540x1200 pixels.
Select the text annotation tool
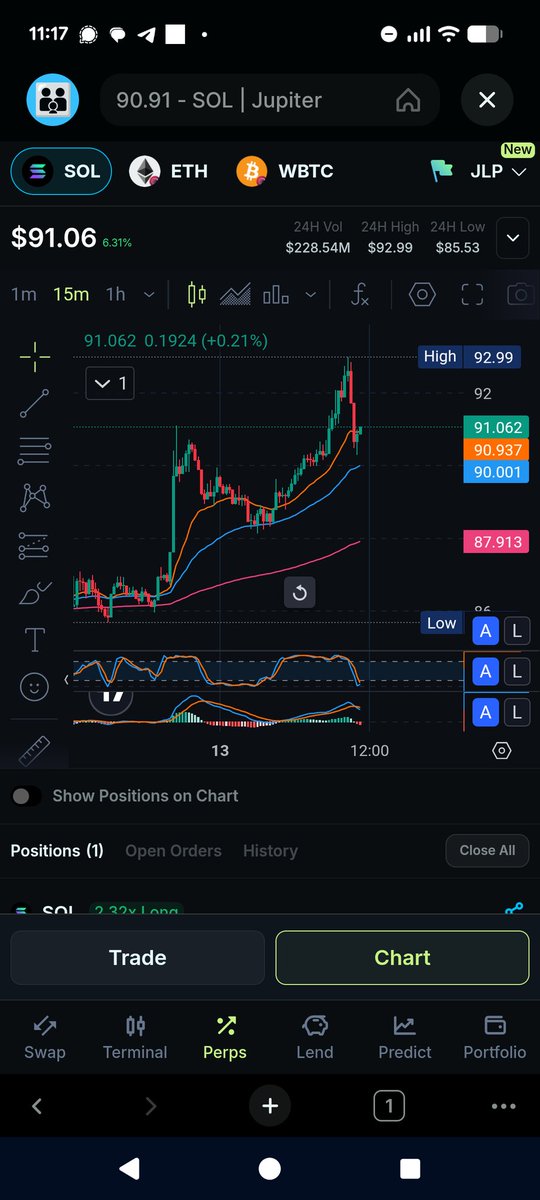click(35, 639)
